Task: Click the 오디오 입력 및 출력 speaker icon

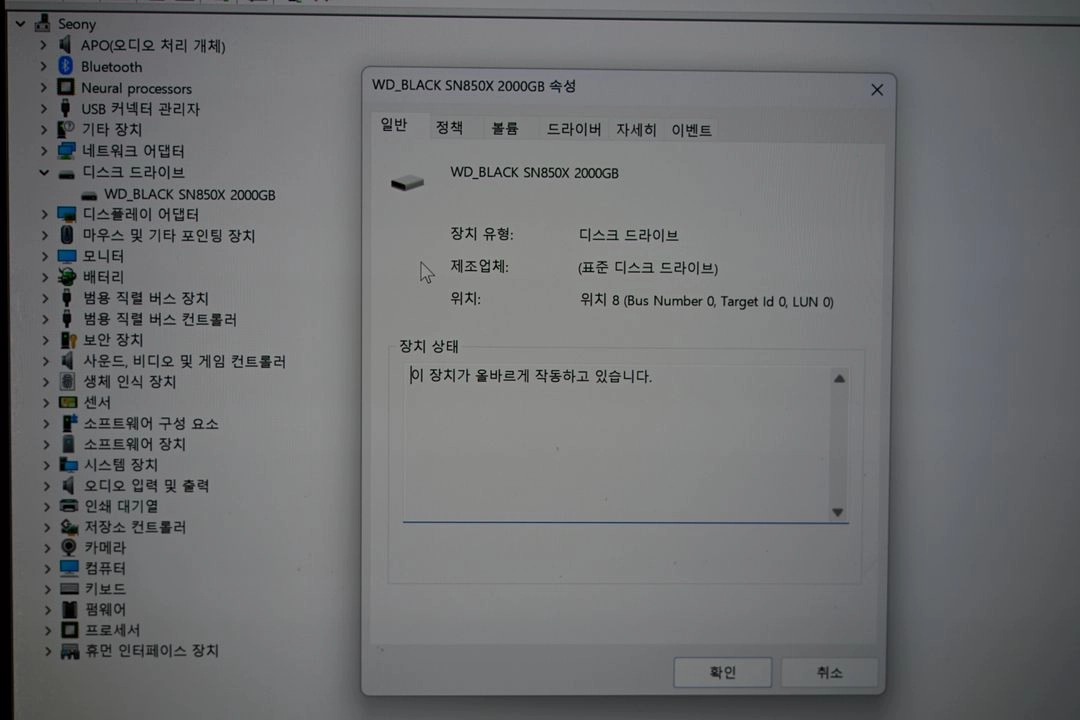Action: tap(69, 485)
